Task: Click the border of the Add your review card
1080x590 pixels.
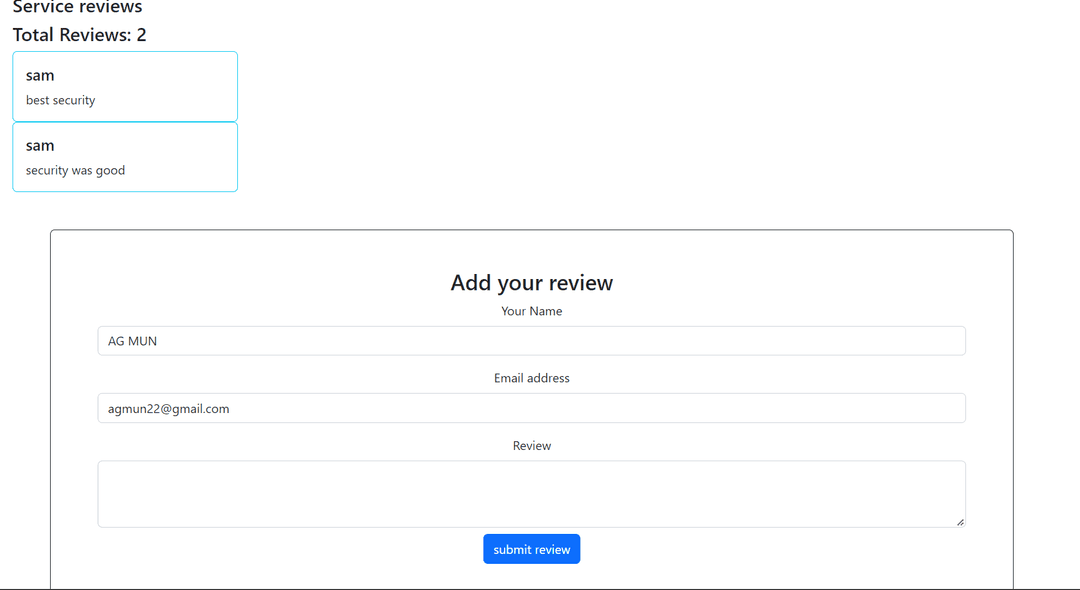Action: pos(531,230)
